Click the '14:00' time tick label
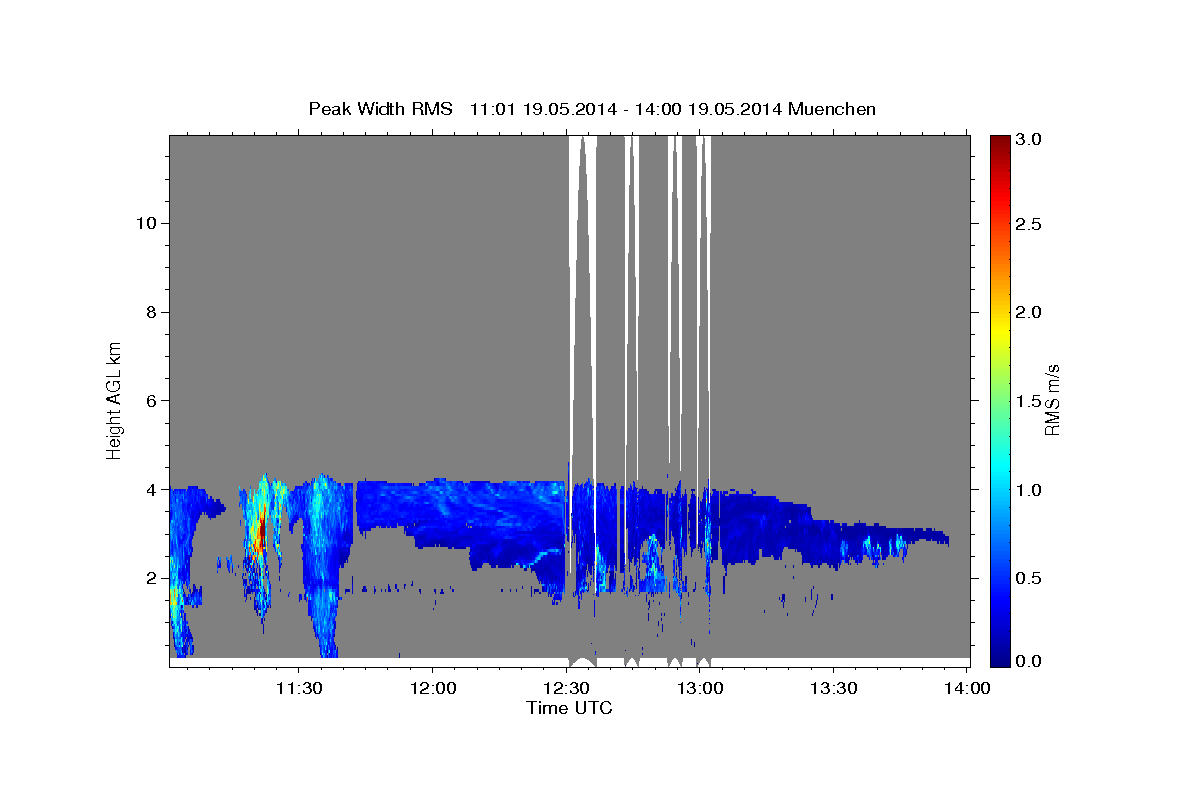 pos(967,688)
